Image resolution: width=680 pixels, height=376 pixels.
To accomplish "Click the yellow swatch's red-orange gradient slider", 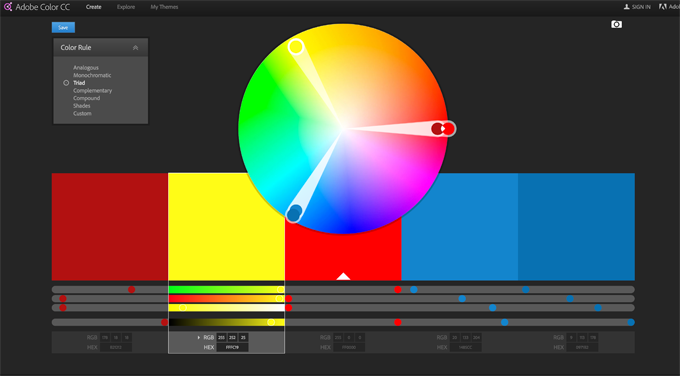I will click(x=226, y=299).
